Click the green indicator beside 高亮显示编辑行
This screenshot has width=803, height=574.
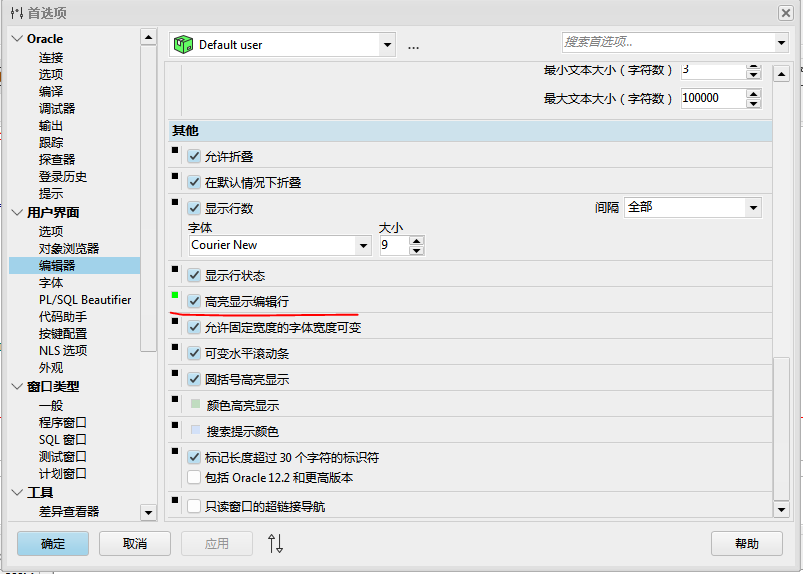tap(175, 295)
